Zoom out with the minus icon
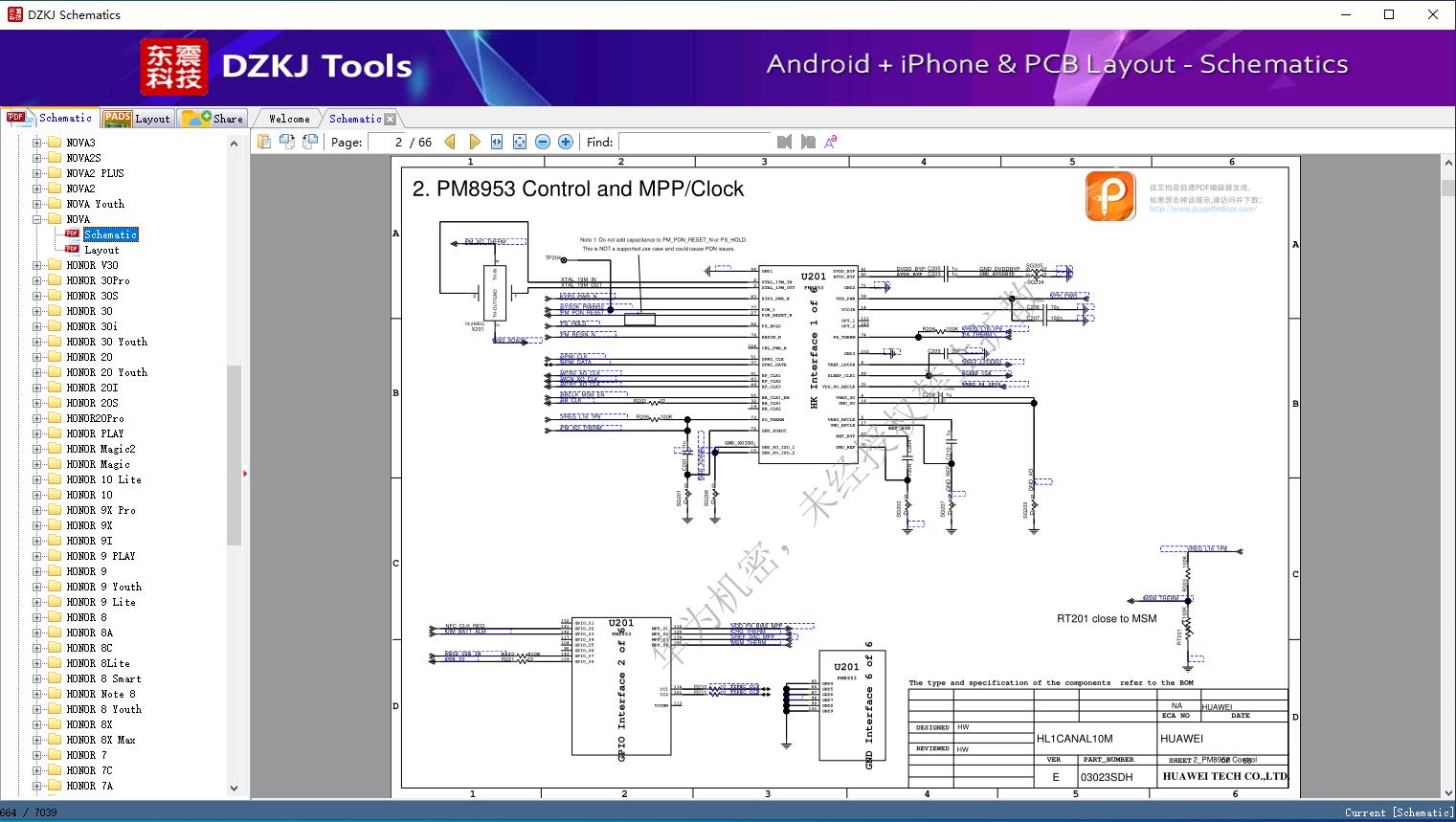Screen dimensions: 1456x822 [543, 142]
